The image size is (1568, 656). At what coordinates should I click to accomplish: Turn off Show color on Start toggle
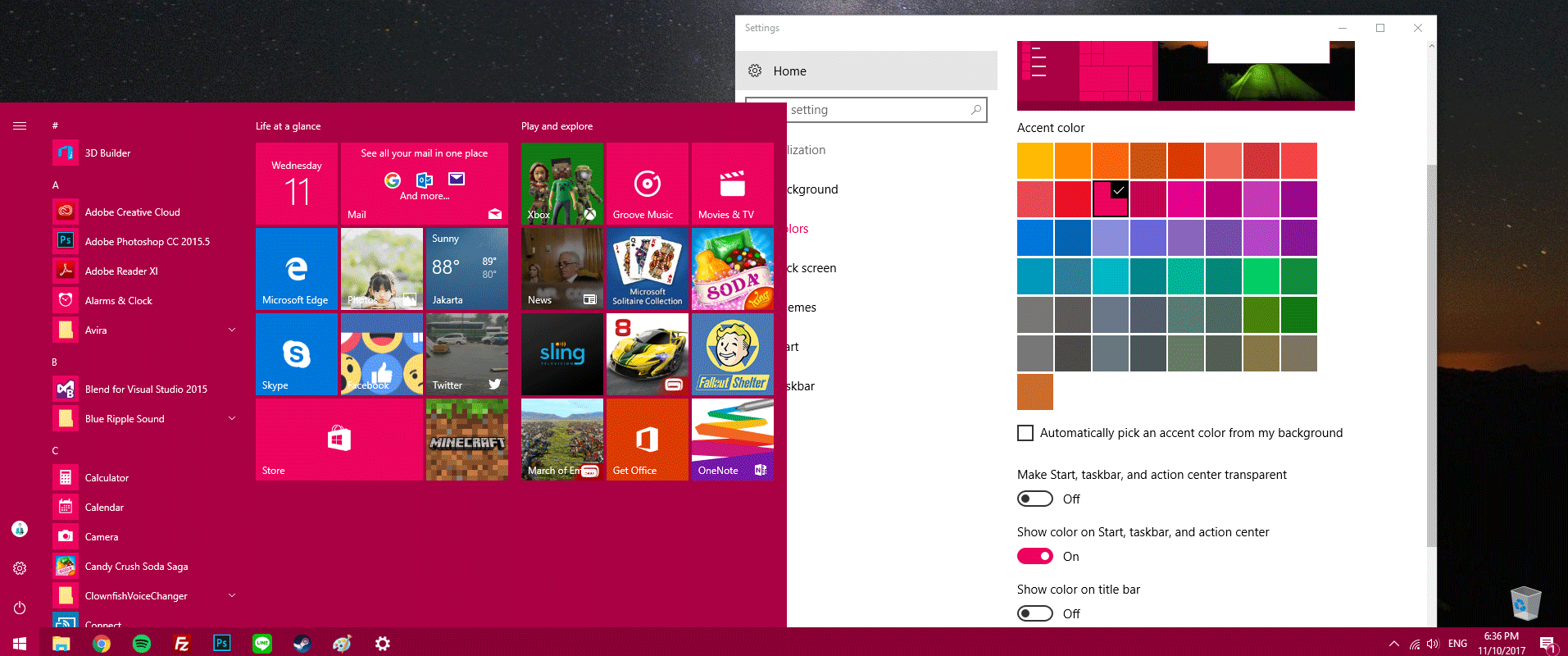tap(1035, 556)
